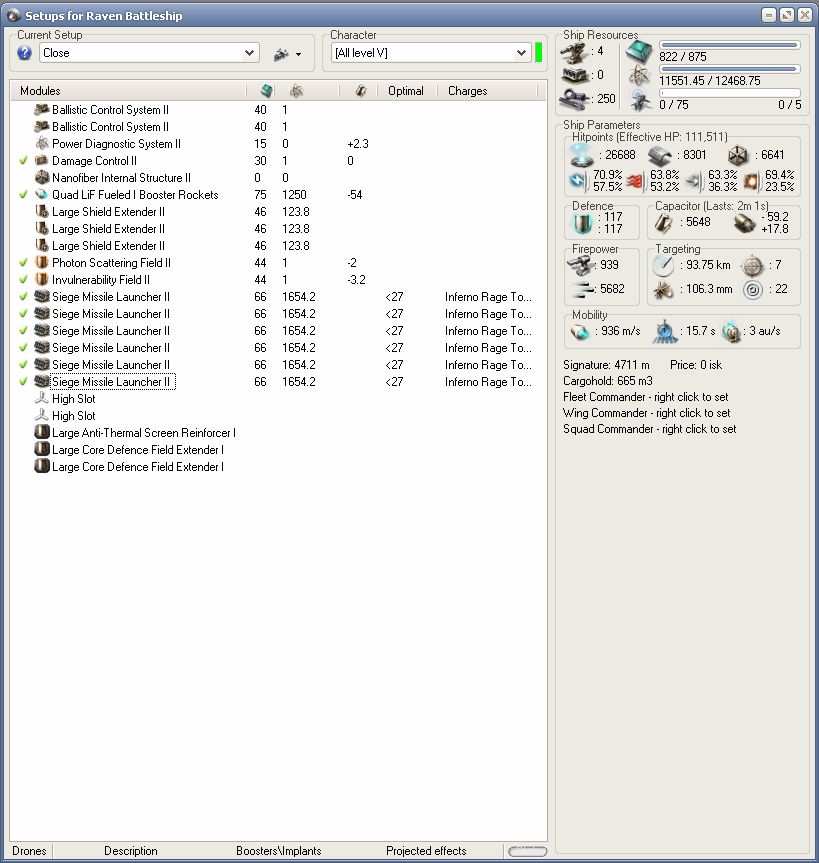The image size is (819, 863).
Task: Click the launcher hardpoints icon showing 0
Action: [x=575, y=75]
